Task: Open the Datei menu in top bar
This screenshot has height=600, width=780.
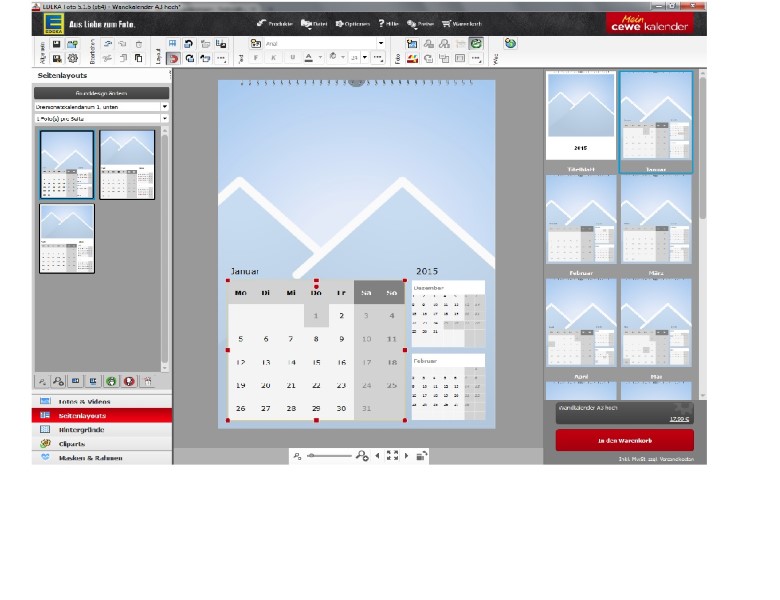Action: (x=314, y=24)
